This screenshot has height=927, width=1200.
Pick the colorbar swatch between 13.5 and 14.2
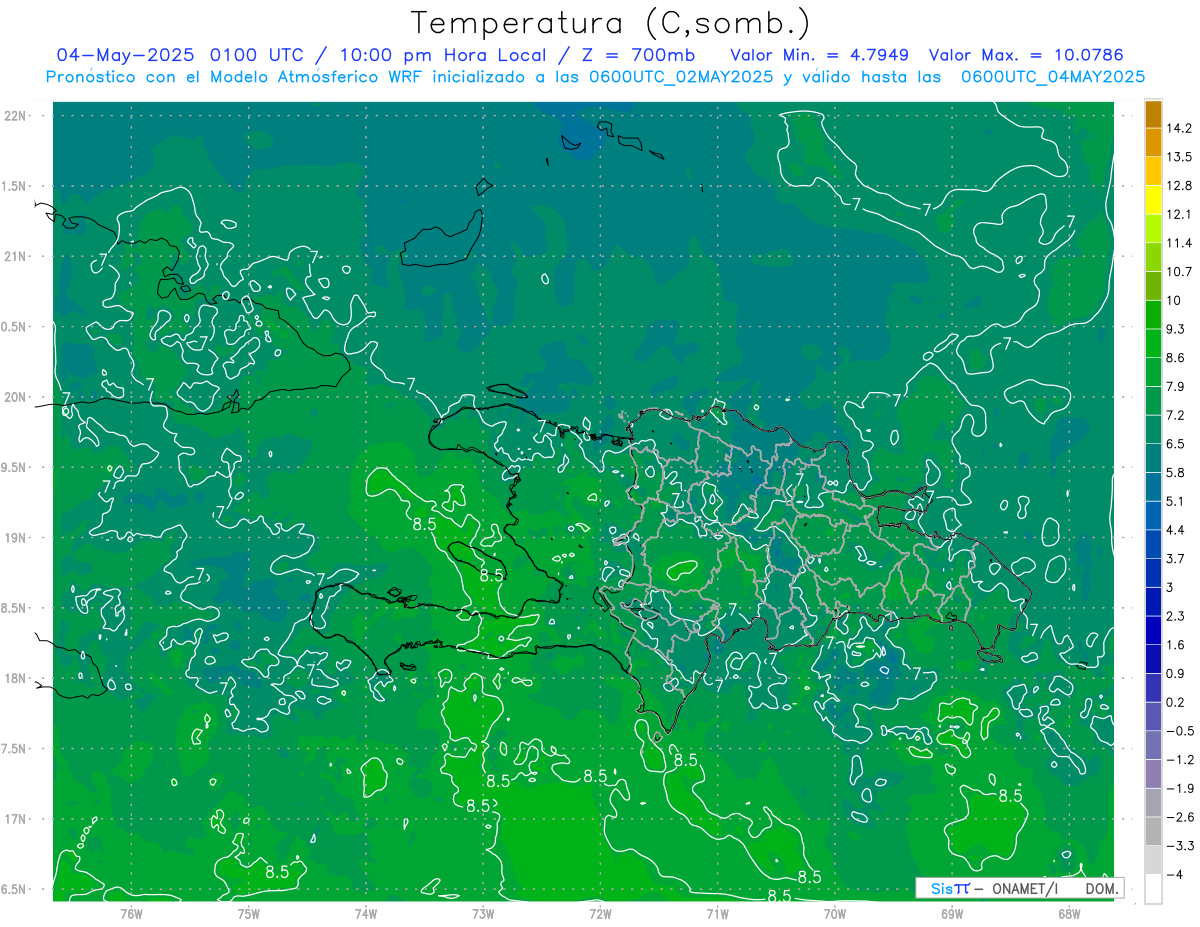point(1153,143)
